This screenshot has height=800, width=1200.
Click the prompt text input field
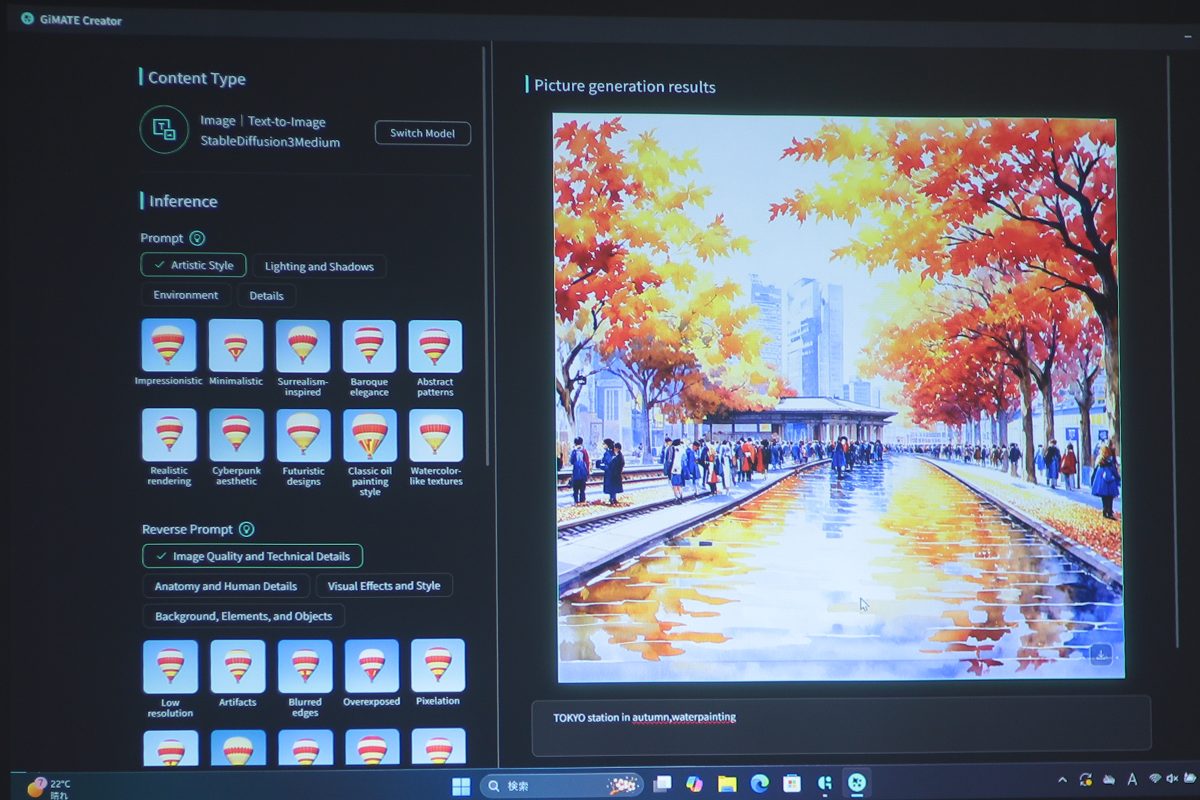coord(840,725)
